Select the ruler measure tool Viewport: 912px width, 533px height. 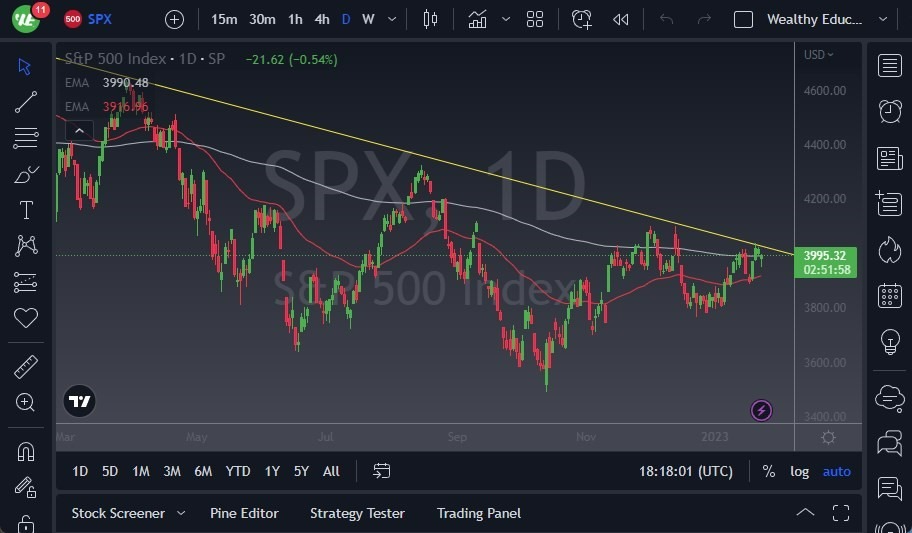click(x=26, y=367)
